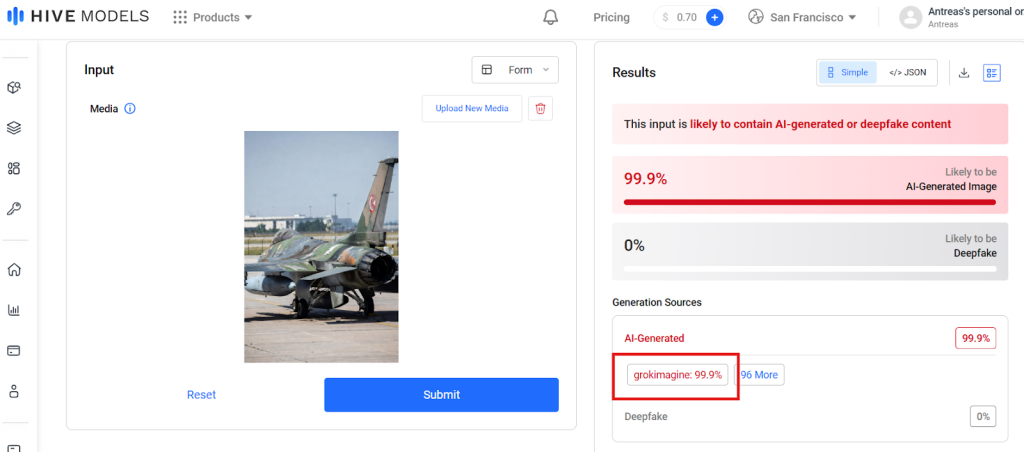Image resolution: width=1024 pixels, height=452 pixels.
Task: Open the bar chart usage icon in sidebar
Action: pos(14,310)
